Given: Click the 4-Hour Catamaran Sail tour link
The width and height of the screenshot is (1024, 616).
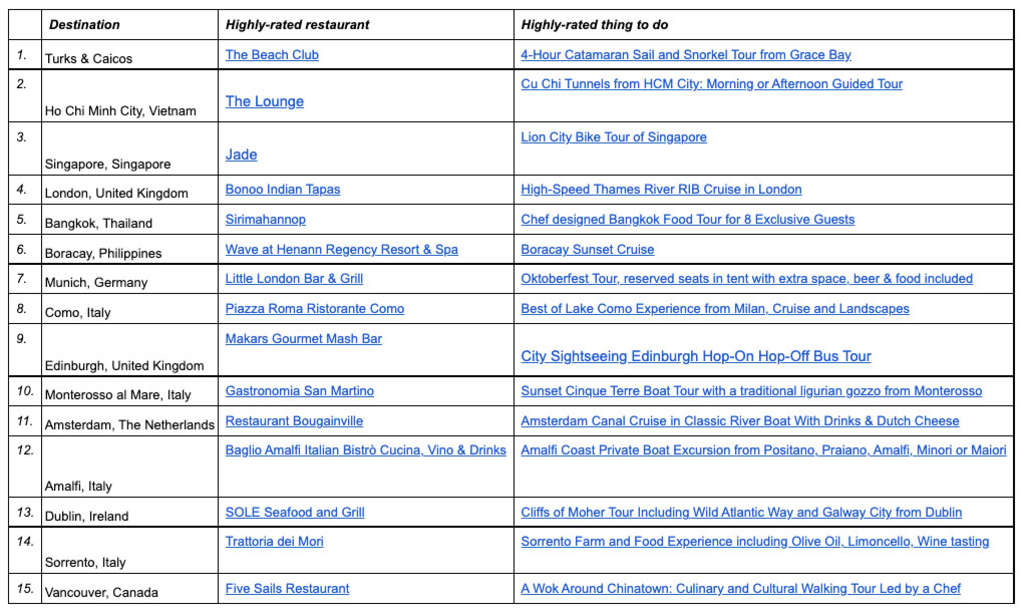Looking at the screenshot, I should coord(686,55).
